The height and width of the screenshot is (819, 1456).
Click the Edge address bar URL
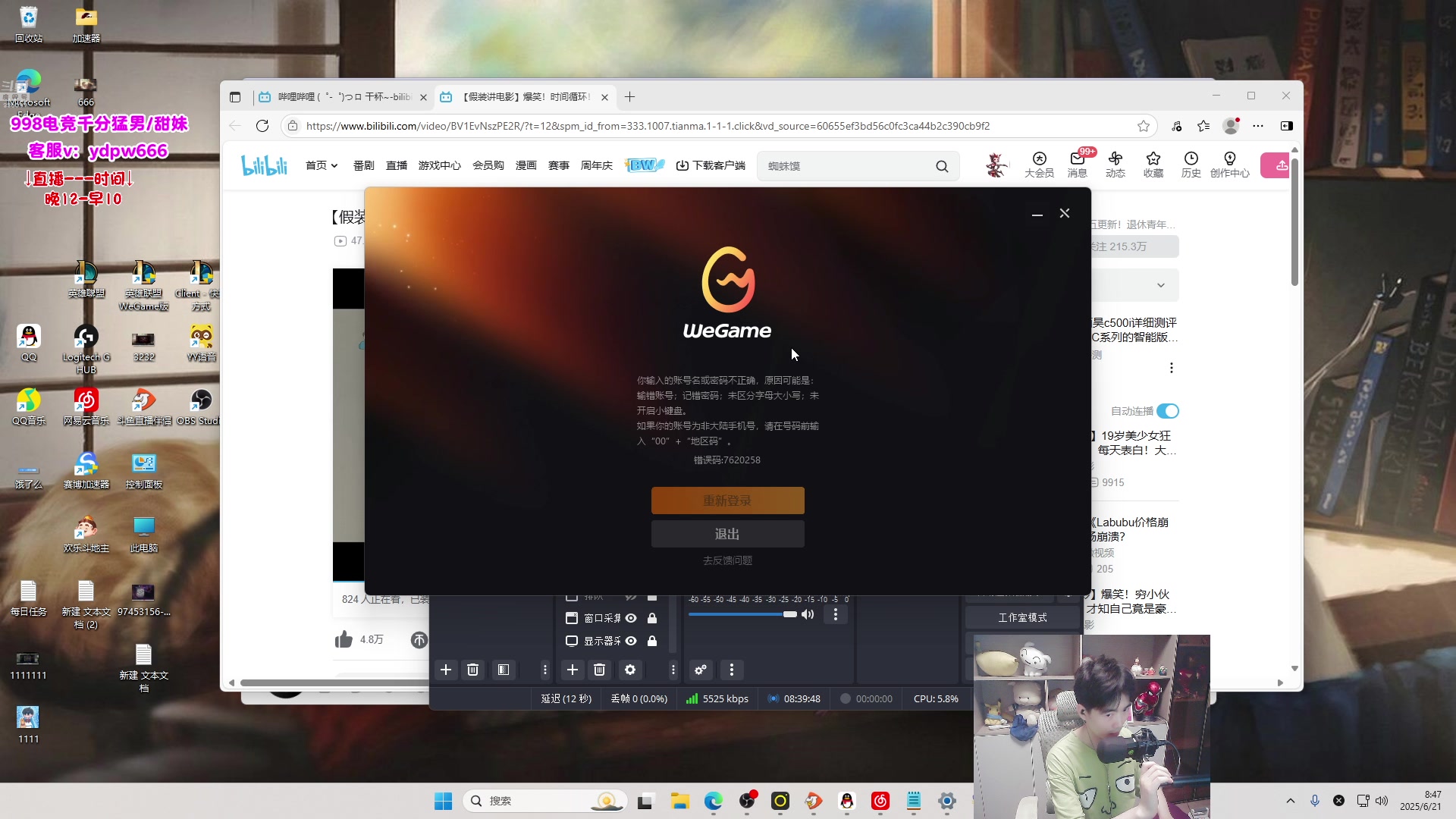pos(648,126)
